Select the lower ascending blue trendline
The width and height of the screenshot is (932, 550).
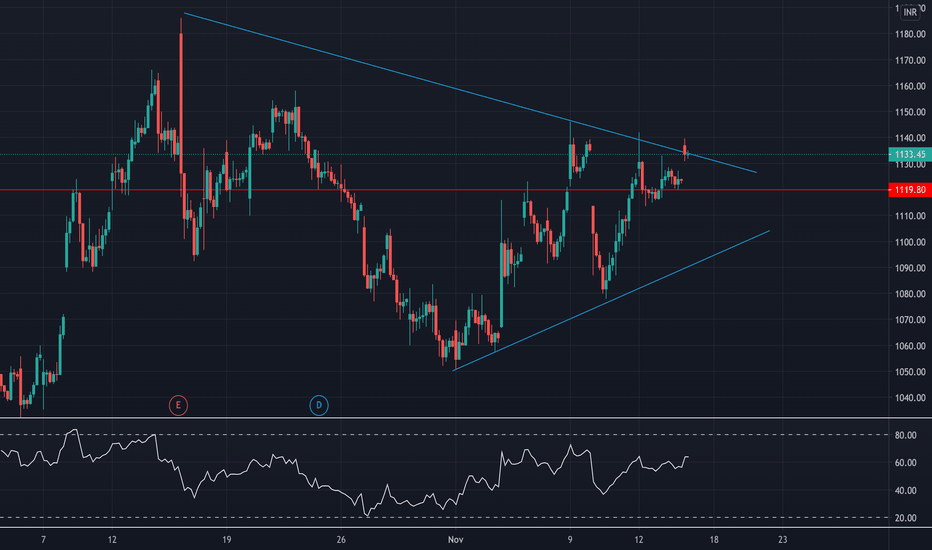(x=611, y=301)
